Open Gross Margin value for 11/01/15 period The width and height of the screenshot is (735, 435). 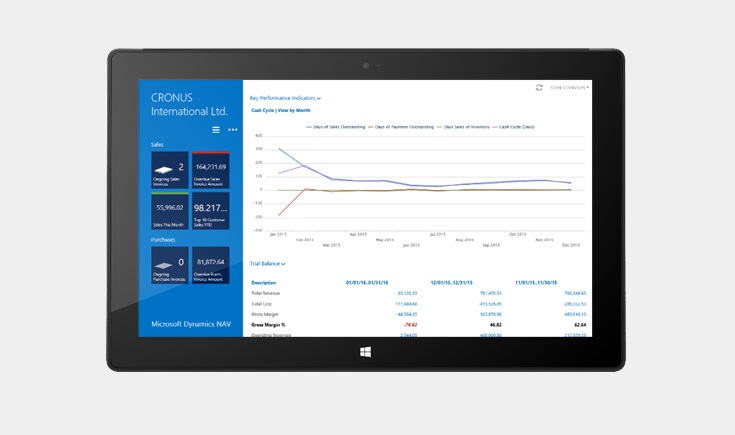pyautogui.click(x=575, y=315)
